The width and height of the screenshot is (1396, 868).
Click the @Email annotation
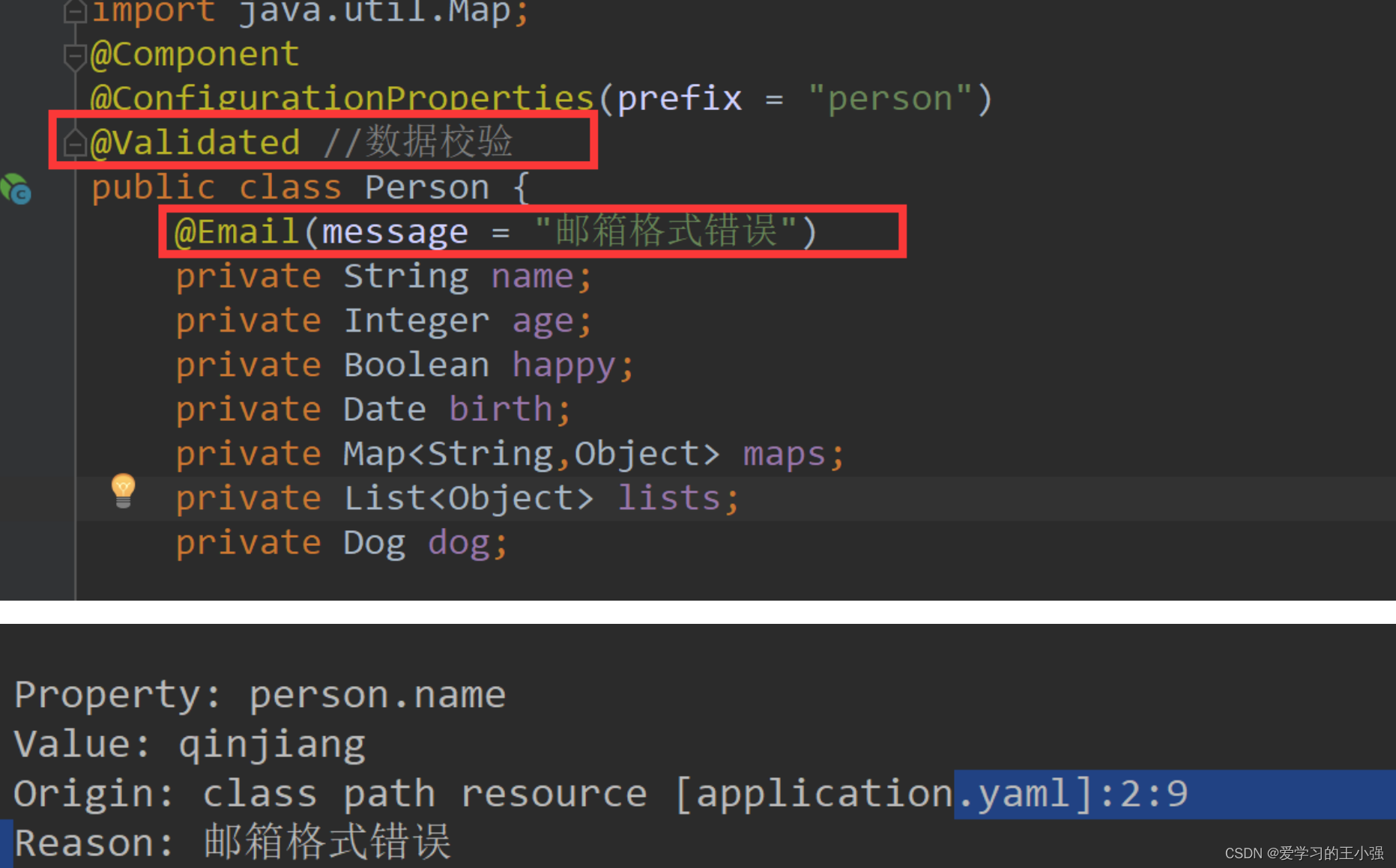click(237, 231)
